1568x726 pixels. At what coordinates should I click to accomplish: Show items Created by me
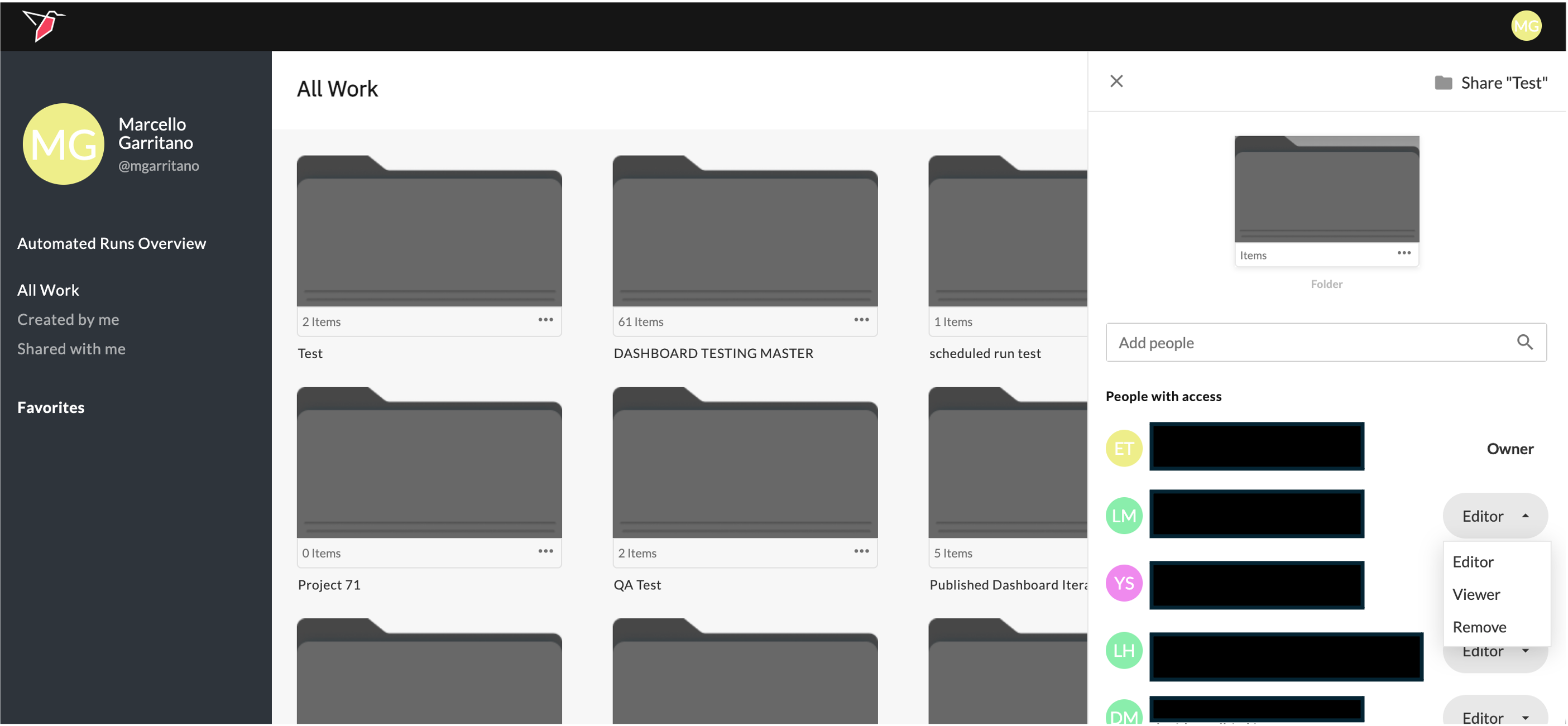pyautogui.click(x=68, y=320)
